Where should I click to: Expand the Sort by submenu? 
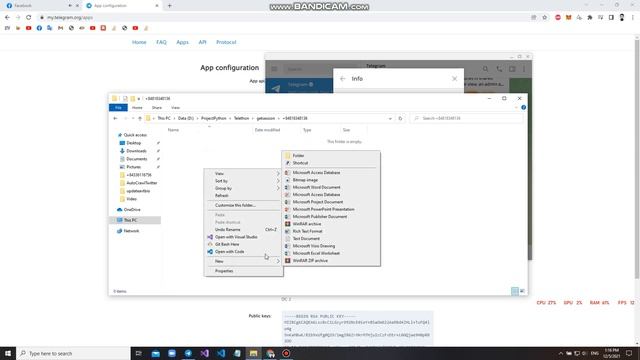243,181
